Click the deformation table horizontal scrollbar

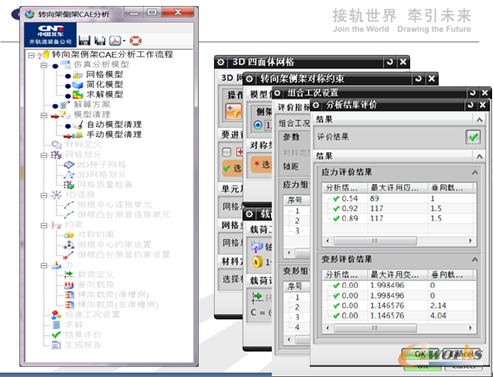pyautogui.click(x=399, y=328)
